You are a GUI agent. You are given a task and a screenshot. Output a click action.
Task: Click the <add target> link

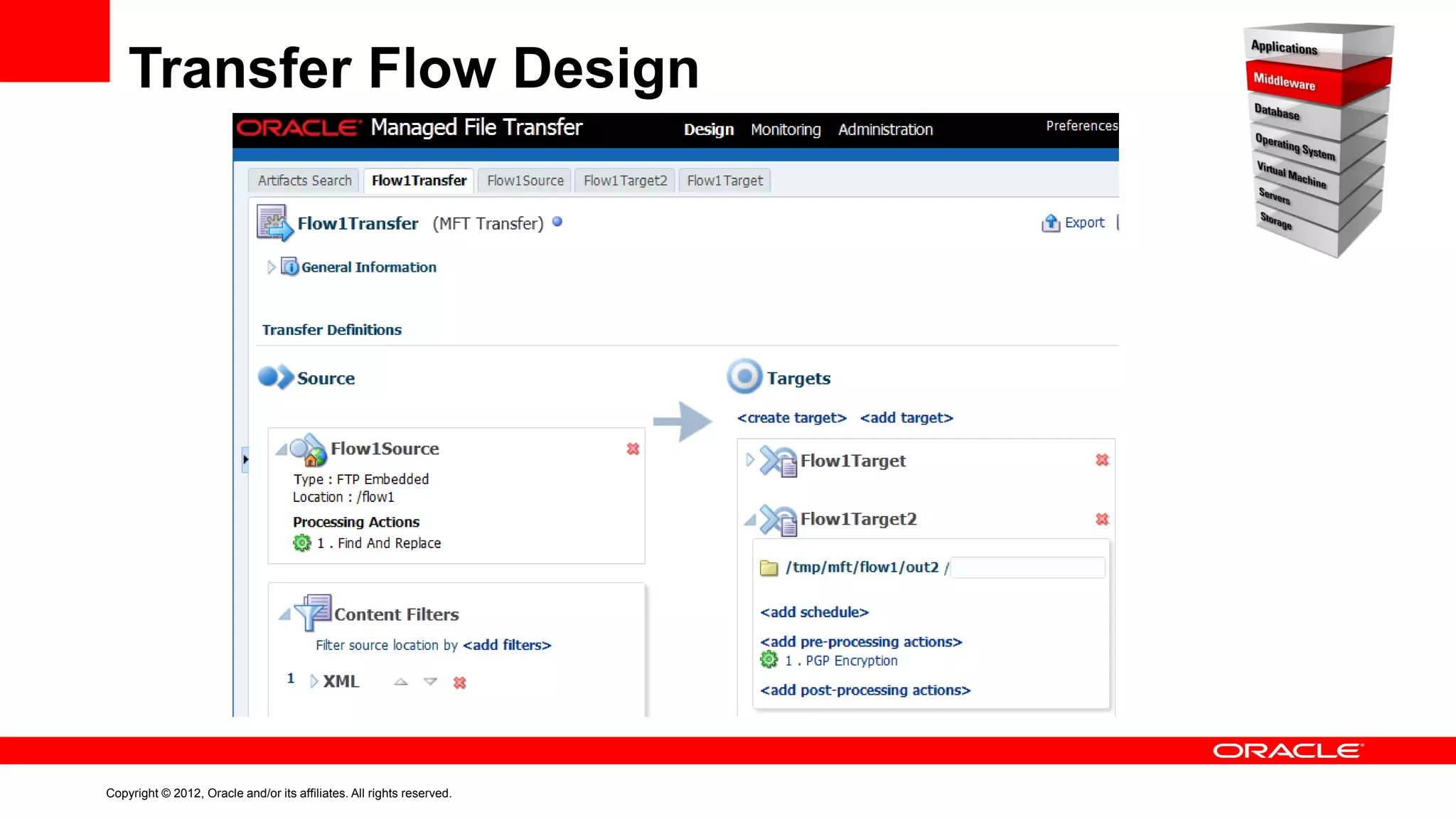[906, 418]
